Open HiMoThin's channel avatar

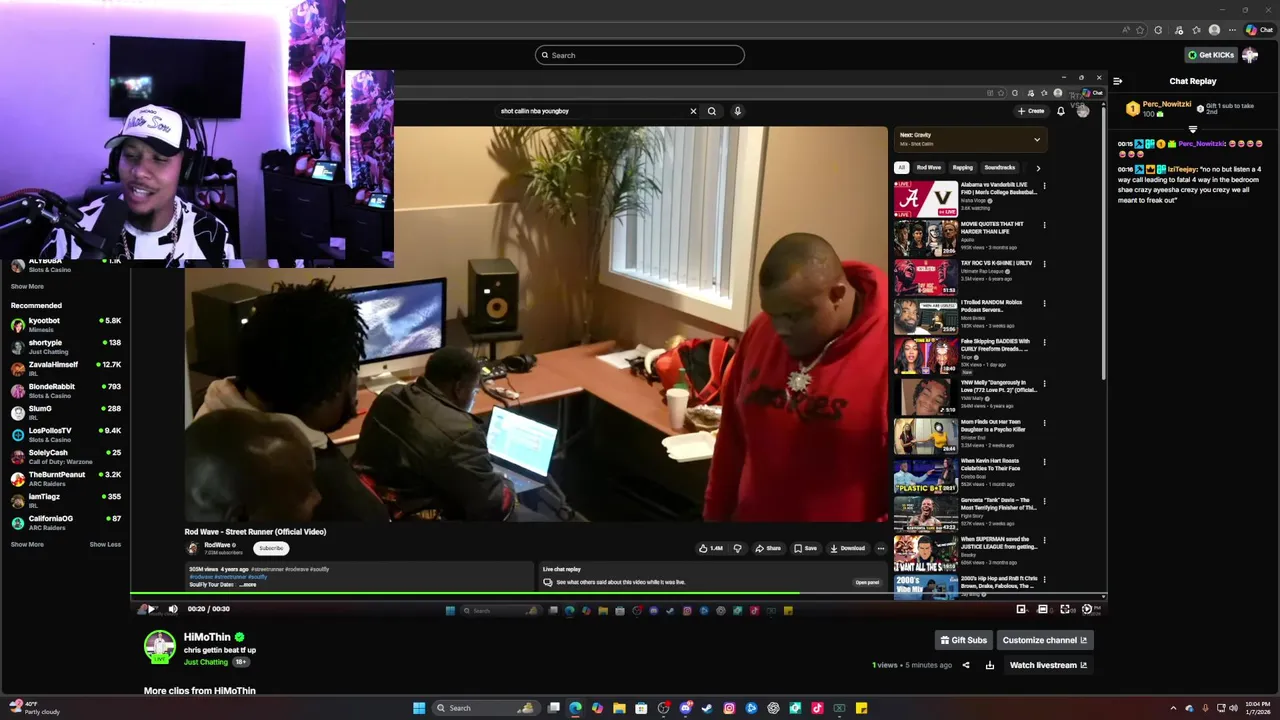pos(160,647)
